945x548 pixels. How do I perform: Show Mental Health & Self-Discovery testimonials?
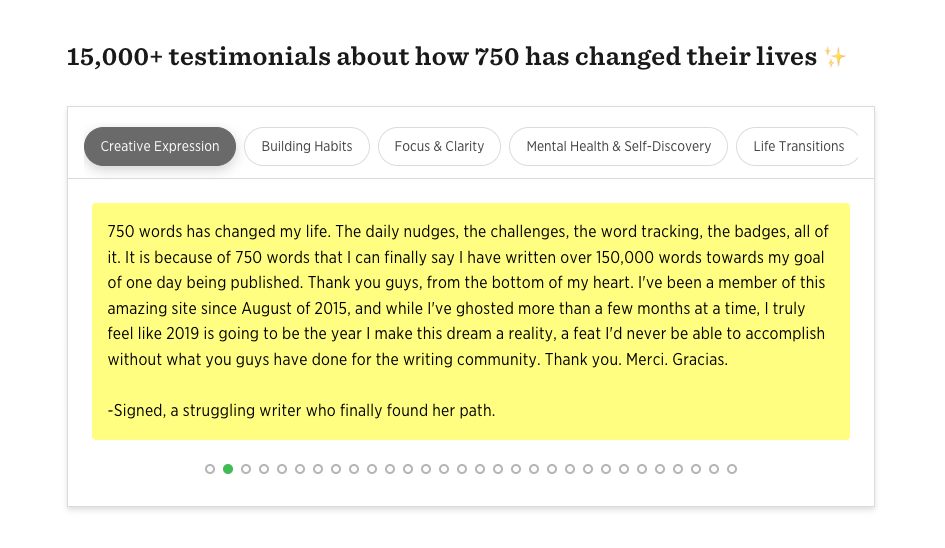click(x=618, y=146)
